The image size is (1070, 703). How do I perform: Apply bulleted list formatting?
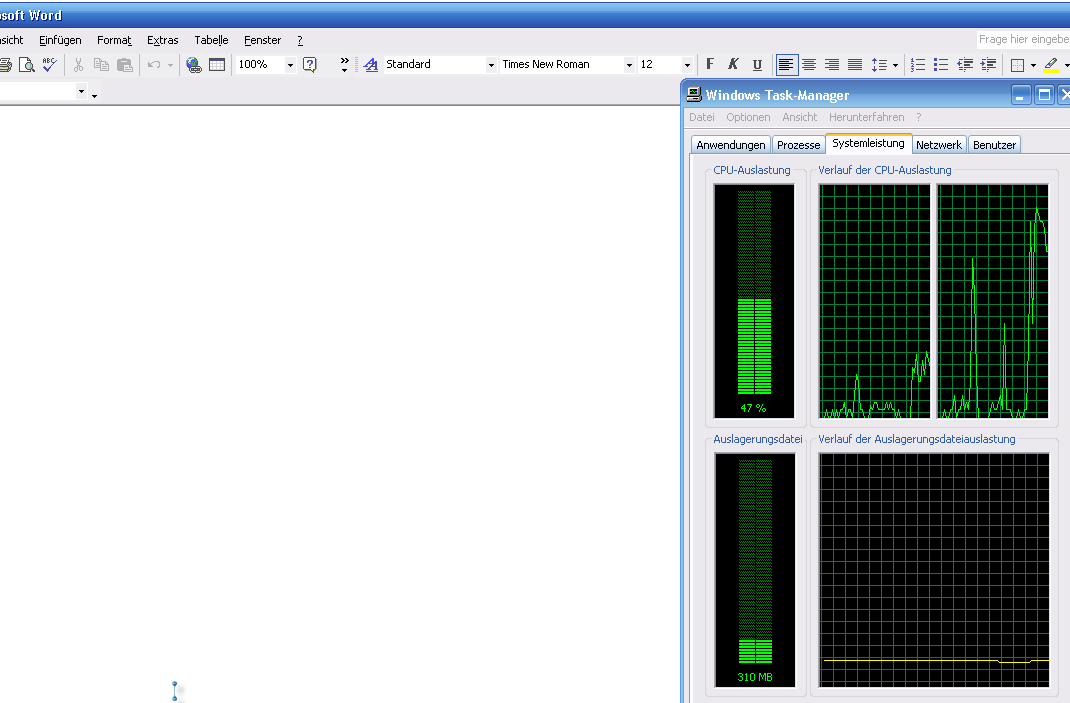[941, 65]
